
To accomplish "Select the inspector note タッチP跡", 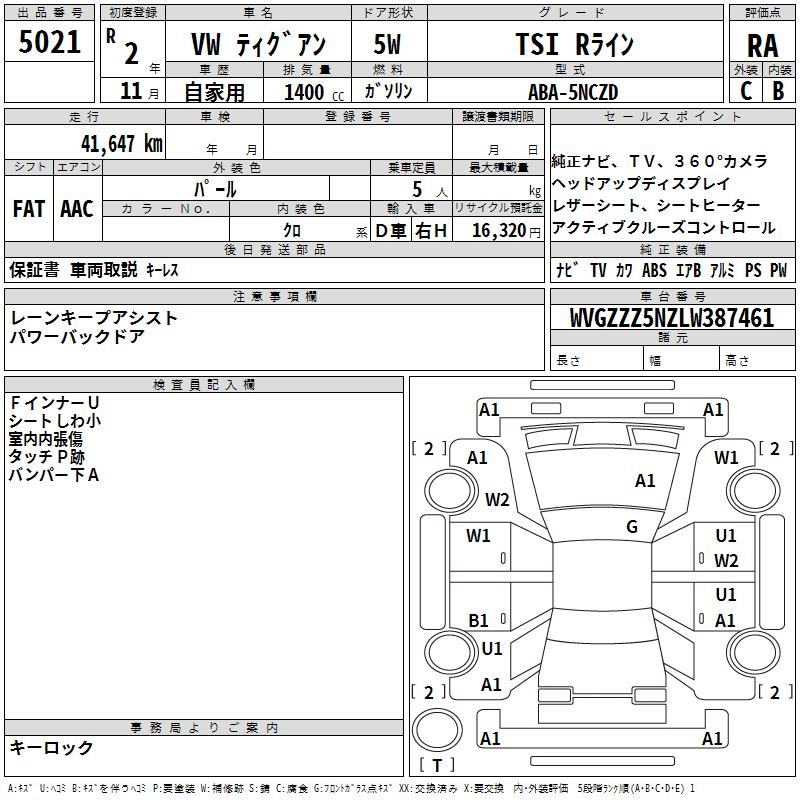I will (47, 457).
